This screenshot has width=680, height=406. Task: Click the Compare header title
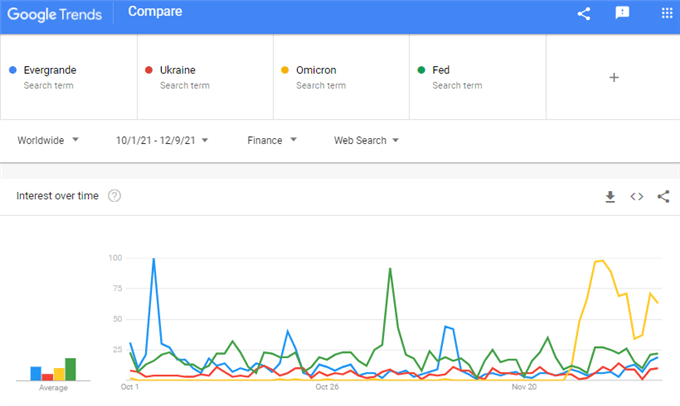point(155,12)
